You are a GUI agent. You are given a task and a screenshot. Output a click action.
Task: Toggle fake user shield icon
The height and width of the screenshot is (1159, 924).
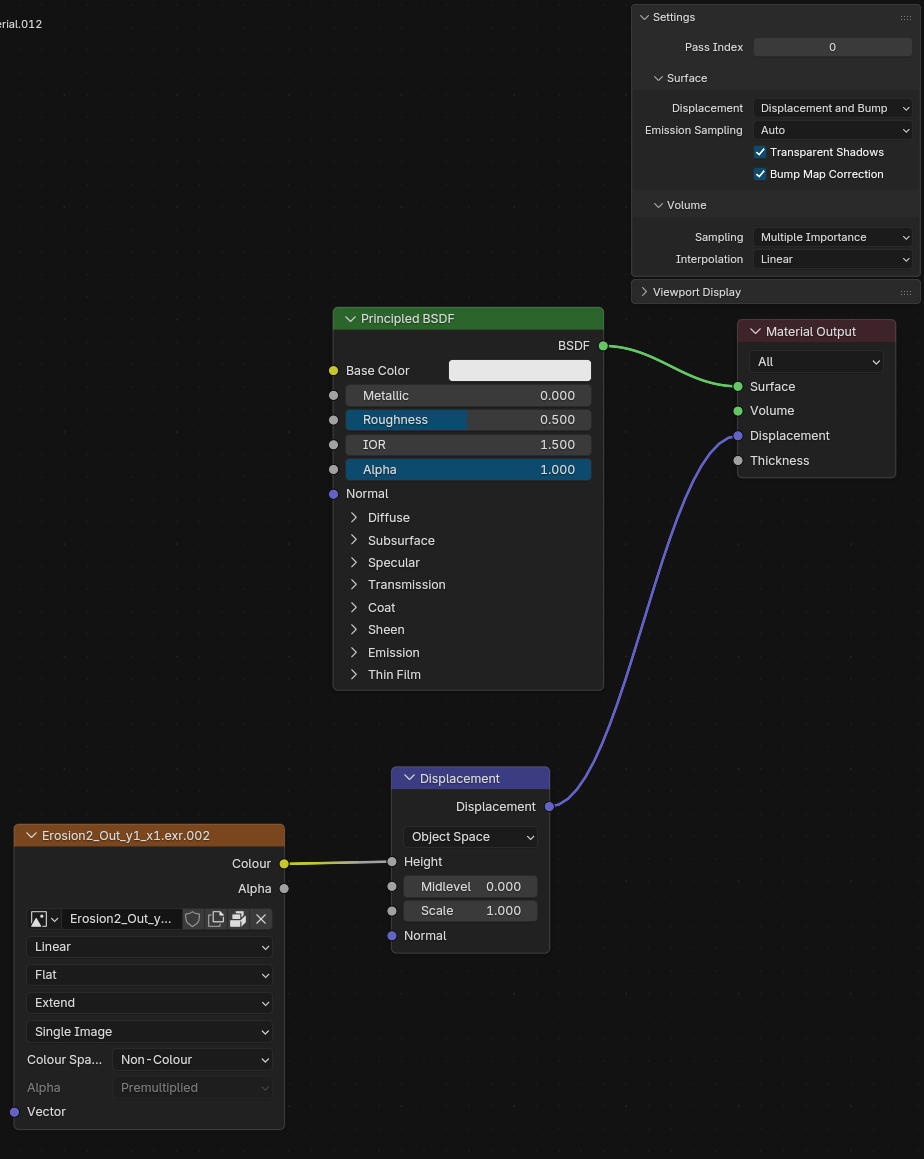(193, 919)
